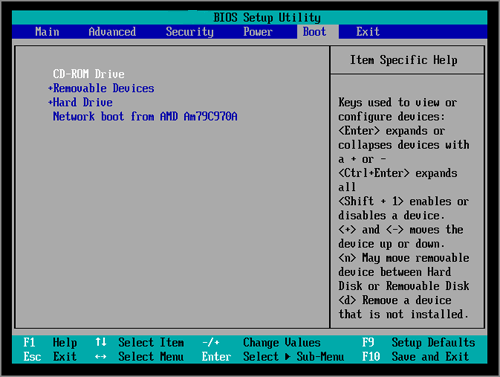Choose Network boot from AMD Am79C970A

coord(145,117)
